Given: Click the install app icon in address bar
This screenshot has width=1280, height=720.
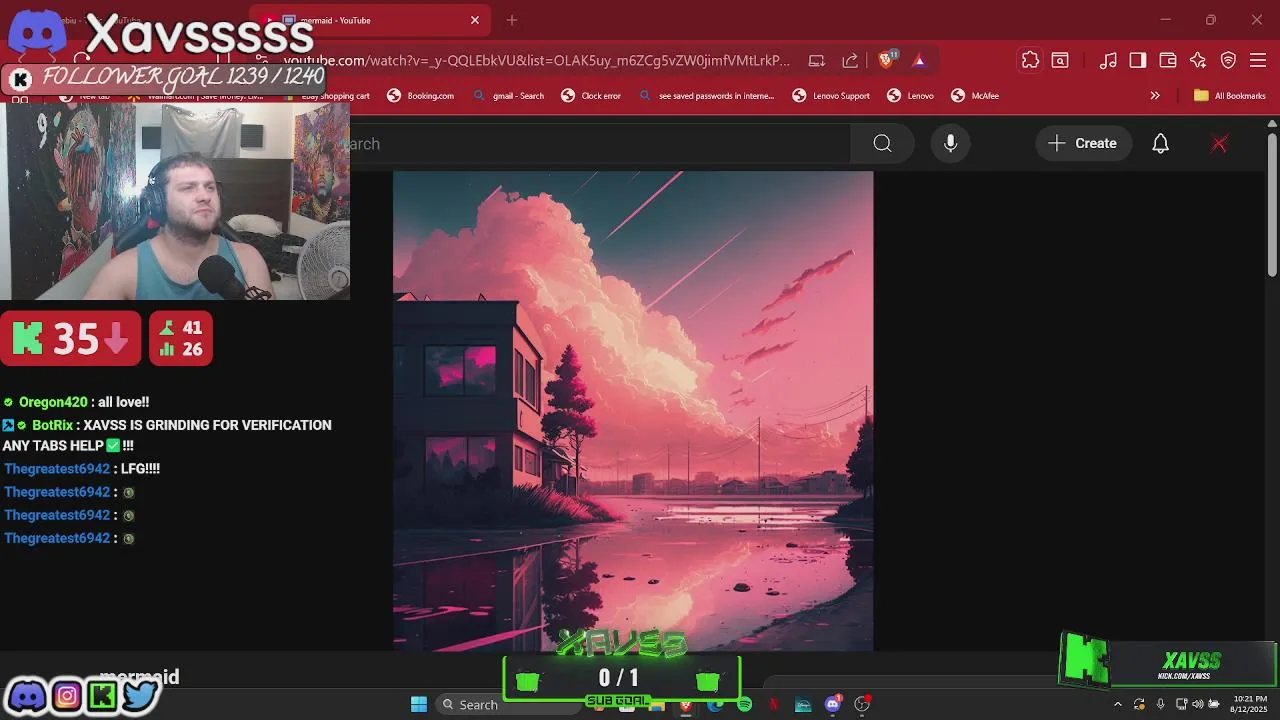Looking at the screenshot, I should [817, 60].
